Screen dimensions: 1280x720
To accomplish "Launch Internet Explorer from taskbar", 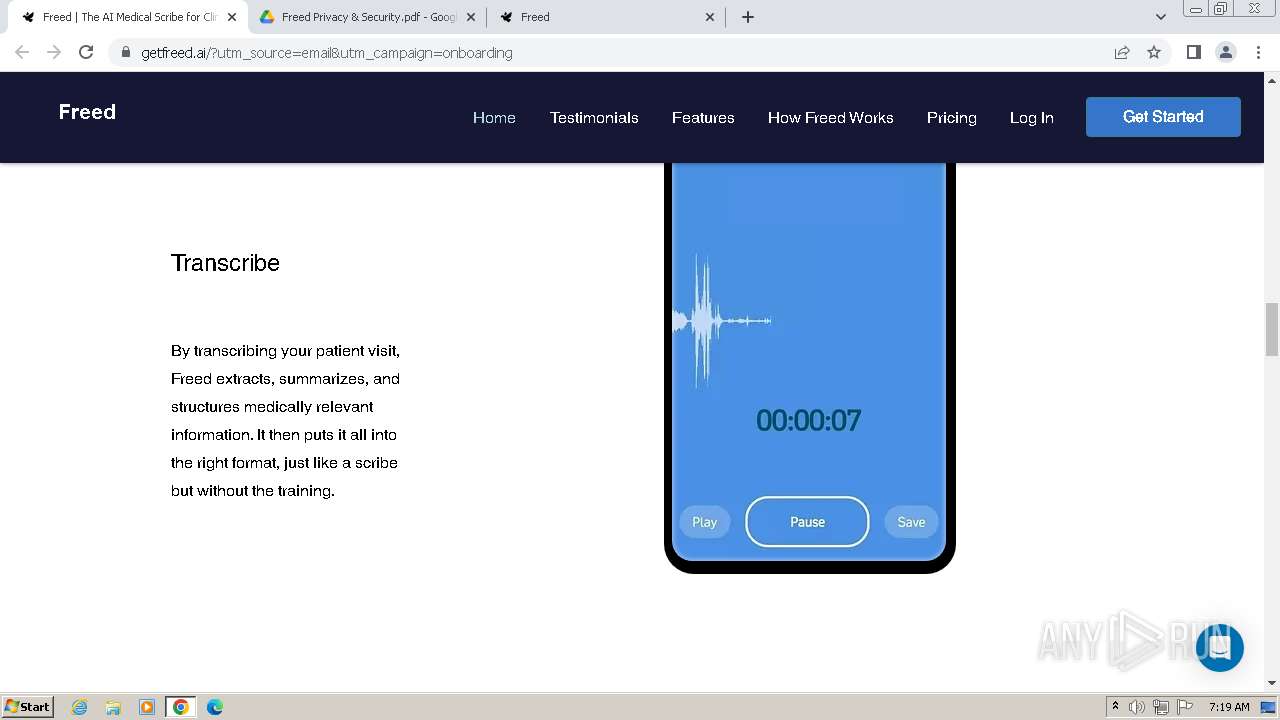I will click(80, 707).
